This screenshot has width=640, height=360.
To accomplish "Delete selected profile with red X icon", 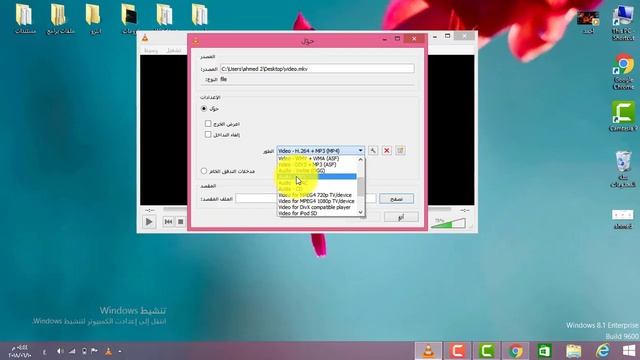I will [387, 151].
